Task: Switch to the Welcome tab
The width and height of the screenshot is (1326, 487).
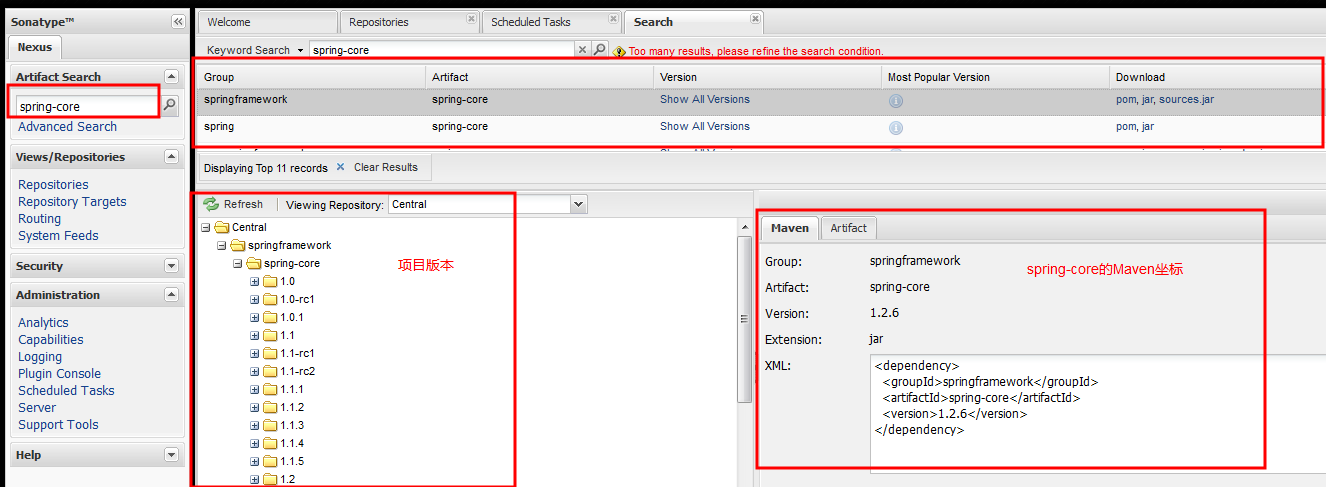Action: click(266, 22)
